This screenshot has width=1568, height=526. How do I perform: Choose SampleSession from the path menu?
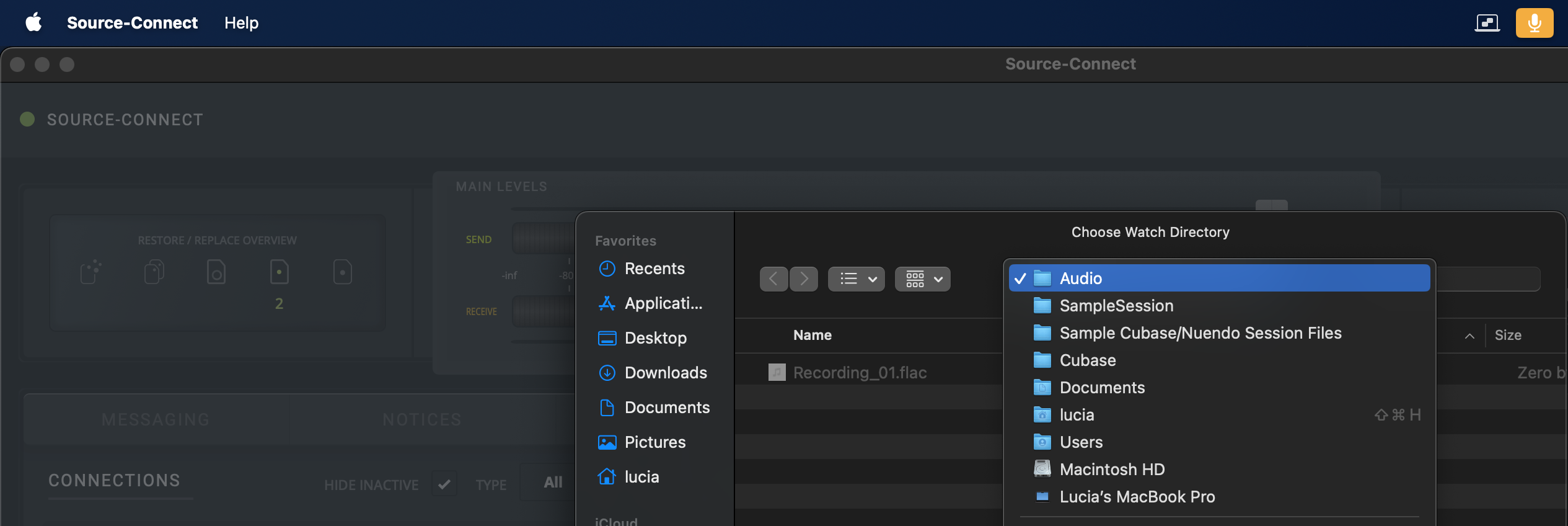click(x=1116, y=306)
